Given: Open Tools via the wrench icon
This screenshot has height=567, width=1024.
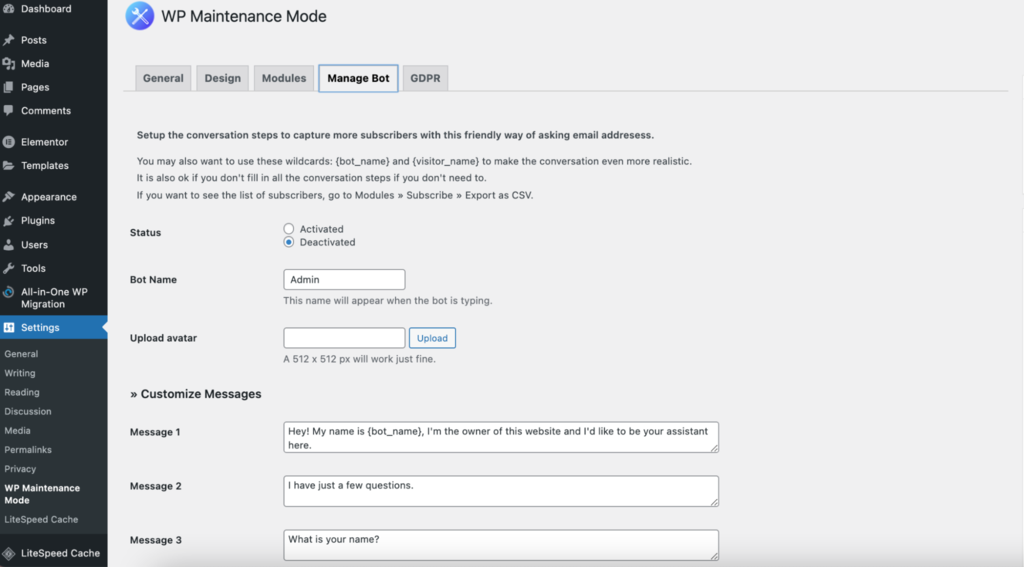Looking at the screenshot, I should [x=9, y=268].
